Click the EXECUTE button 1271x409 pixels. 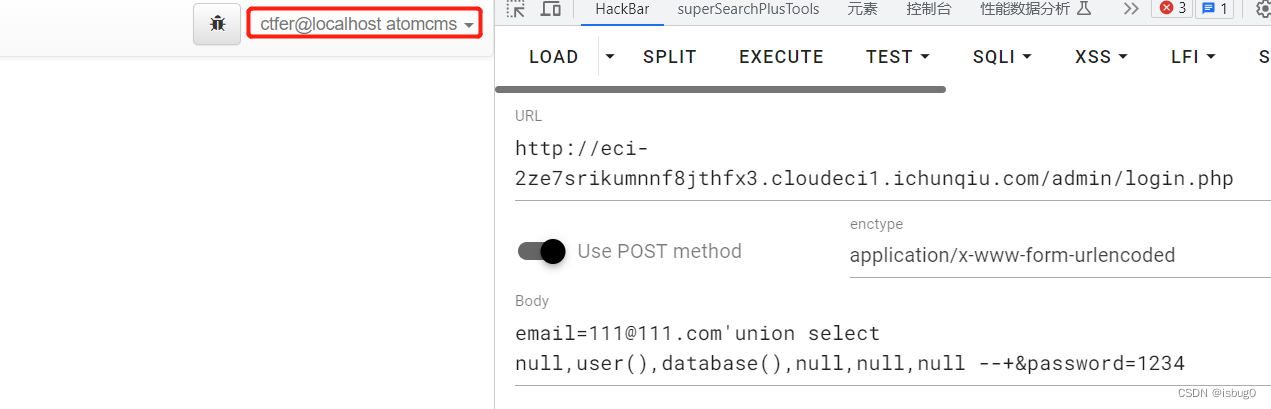(781, 57)
